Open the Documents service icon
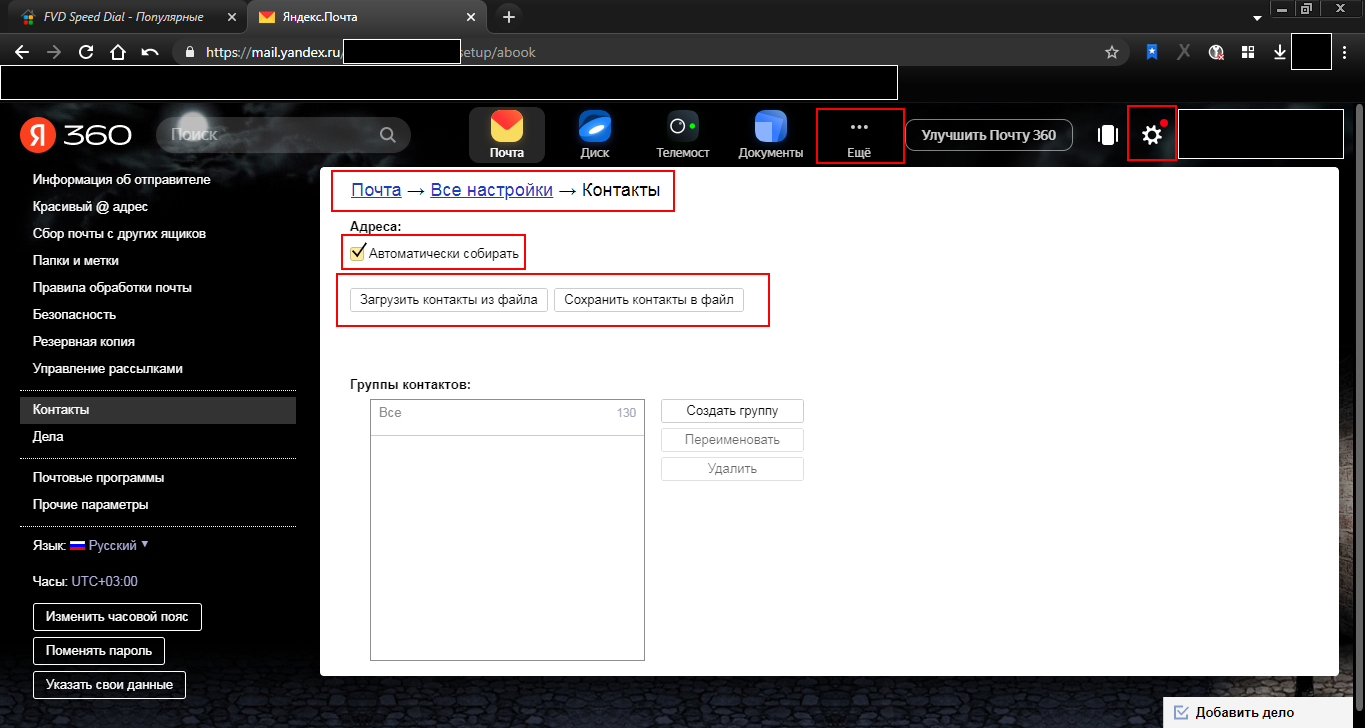Image resolution: width=1365 pixels, height=728 pixels. tap(770, 128)
